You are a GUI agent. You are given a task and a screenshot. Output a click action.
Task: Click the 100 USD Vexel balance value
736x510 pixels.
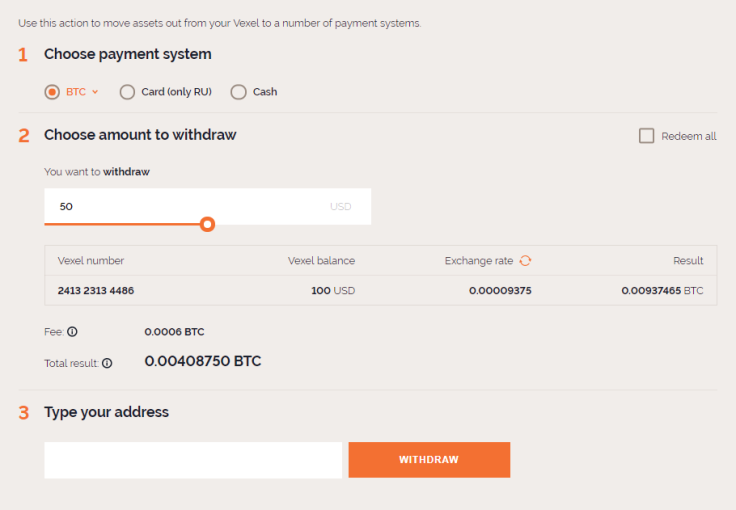[x=333, y=290]
